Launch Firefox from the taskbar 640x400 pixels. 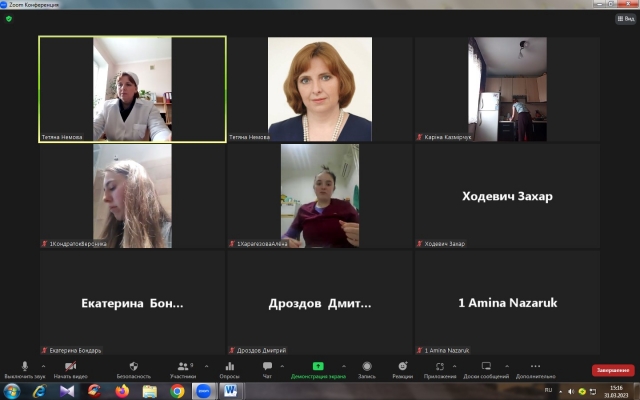[x=122, y=391]
